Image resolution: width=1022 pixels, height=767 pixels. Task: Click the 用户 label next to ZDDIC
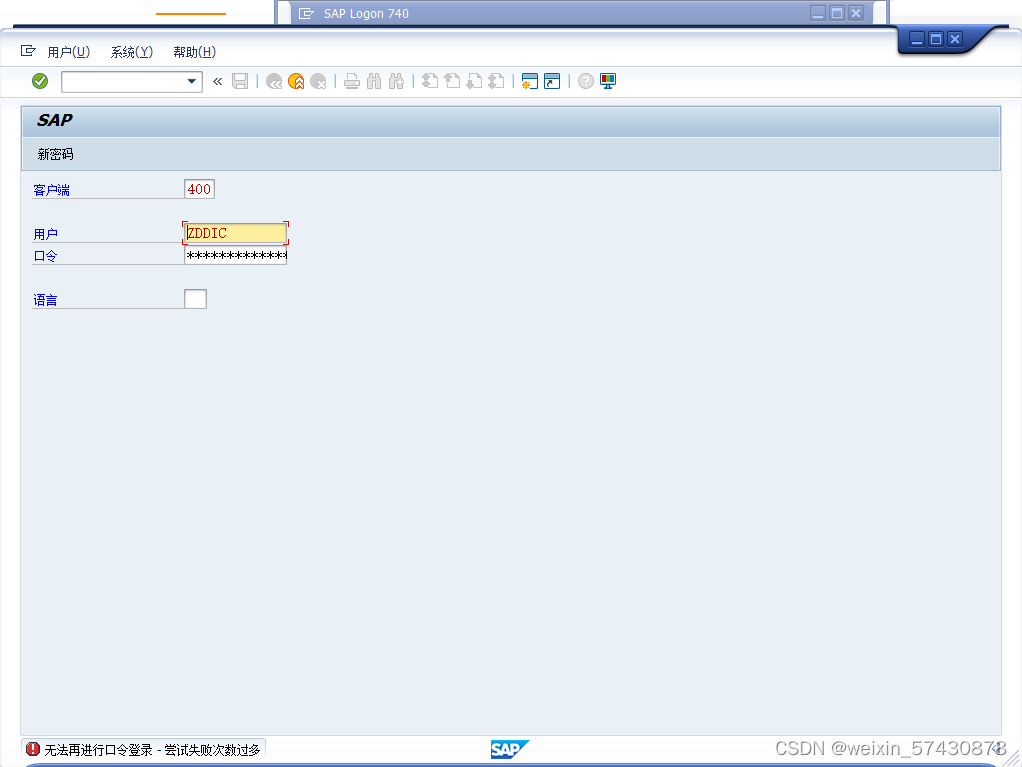46,235
